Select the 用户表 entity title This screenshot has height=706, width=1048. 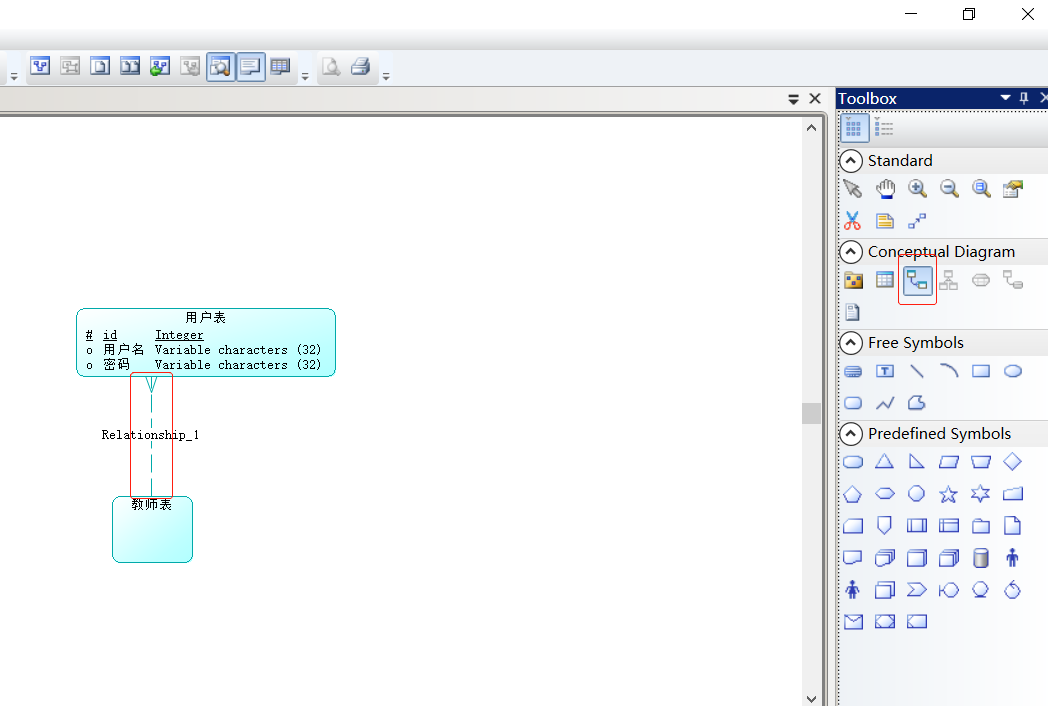point(205,318)
